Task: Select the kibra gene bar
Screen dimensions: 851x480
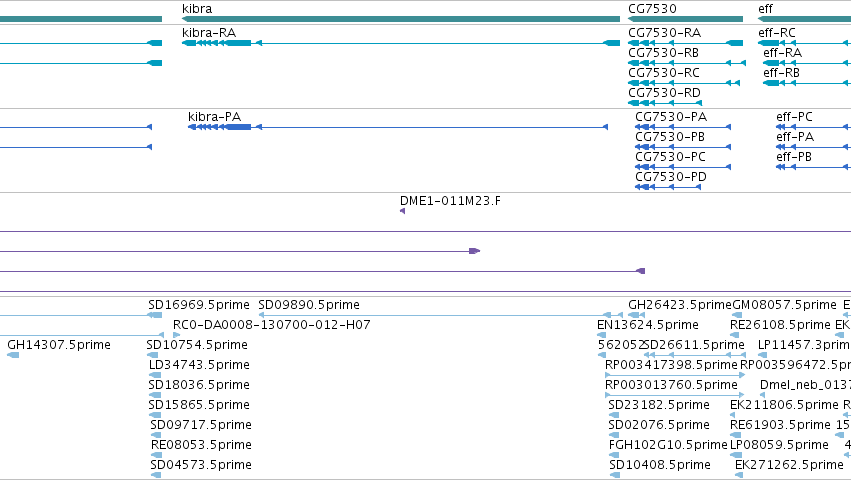Action: click(x=401, y=19)
